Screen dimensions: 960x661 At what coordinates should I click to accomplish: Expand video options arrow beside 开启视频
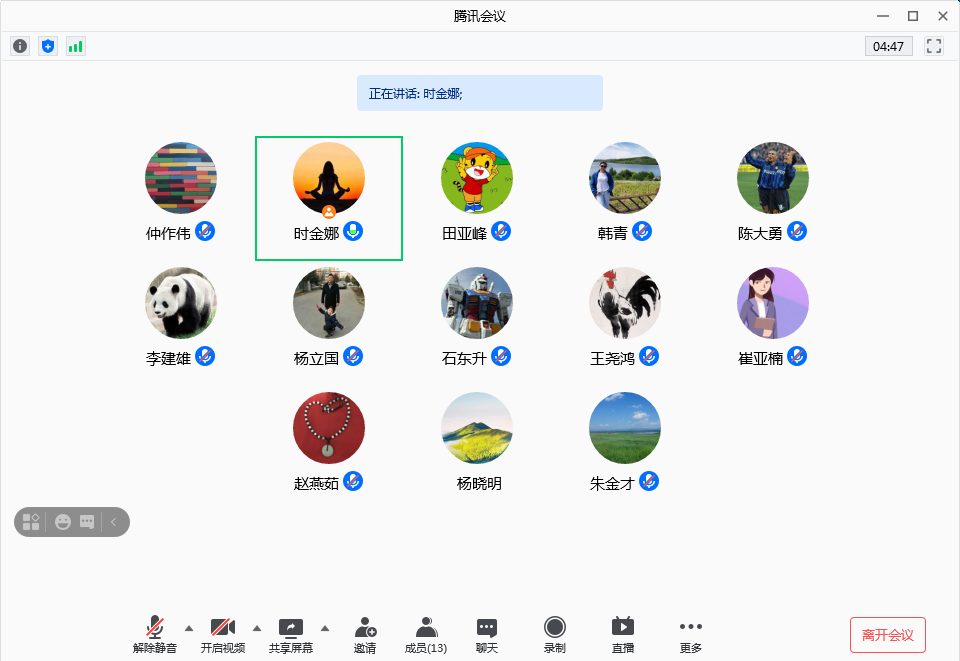pyautogui.click(x=257, y=628)
